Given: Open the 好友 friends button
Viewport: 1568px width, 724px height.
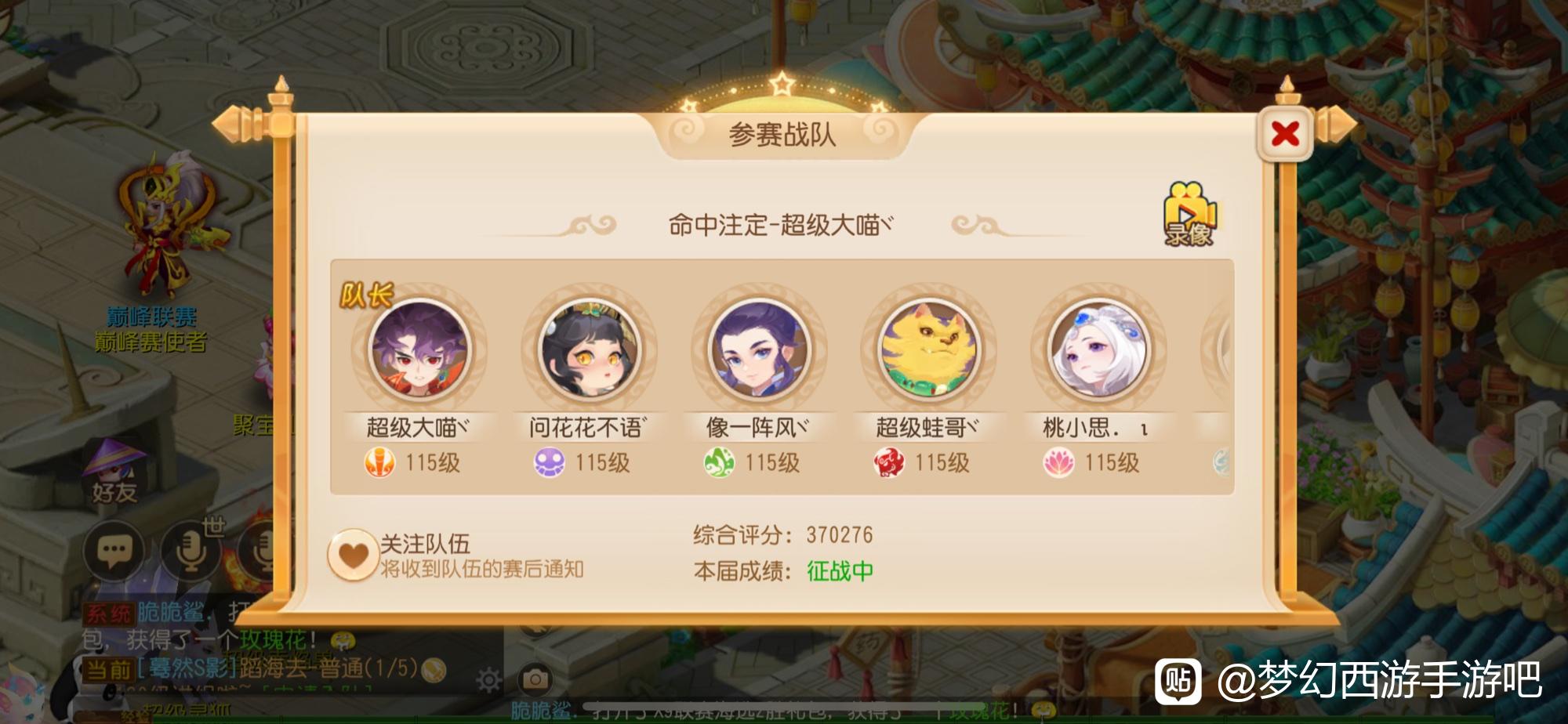Looking at the screenshot, I should coord(114,472).
